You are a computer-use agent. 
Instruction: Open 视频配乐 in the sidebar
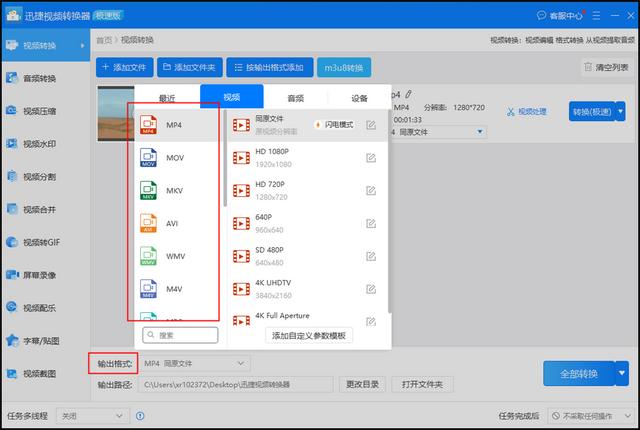click(x=45, y=308)
